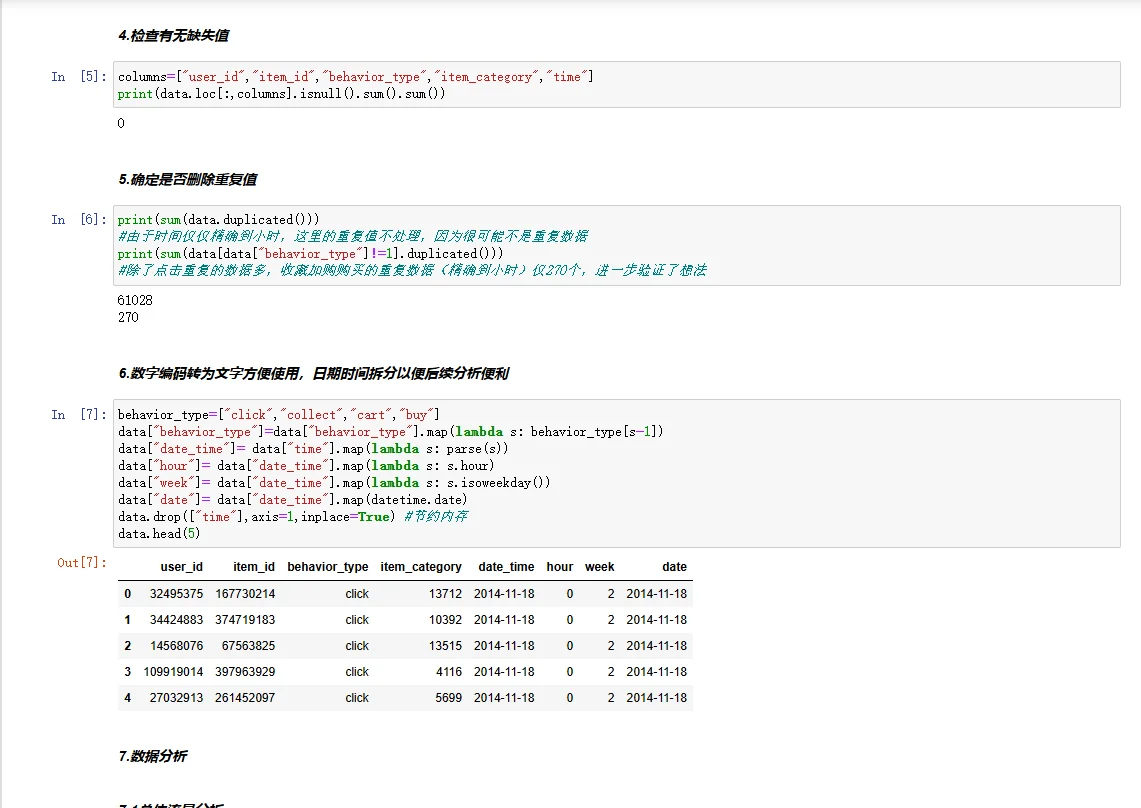Screen dimensions: 1141x808
Task: Select the heading '4.检查有无缺失值'
Action: pyautogui.click(x=174, y=35)
